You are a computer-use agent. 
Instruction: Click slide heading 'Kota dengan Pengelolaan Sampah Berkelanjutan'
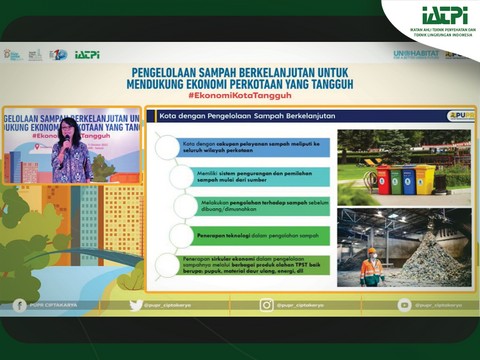point(247,116)
